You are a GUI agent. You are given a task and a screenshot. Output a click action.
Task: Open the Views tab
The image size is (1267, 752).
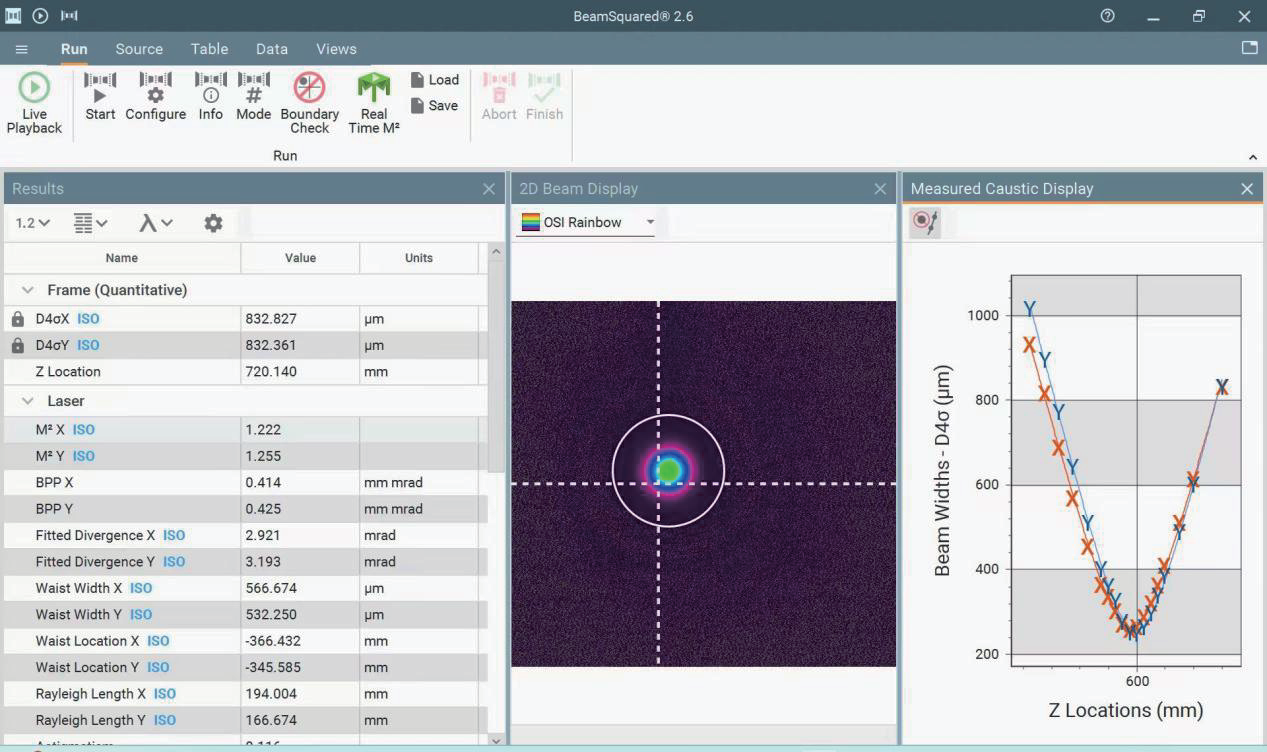tap(336, 49)
